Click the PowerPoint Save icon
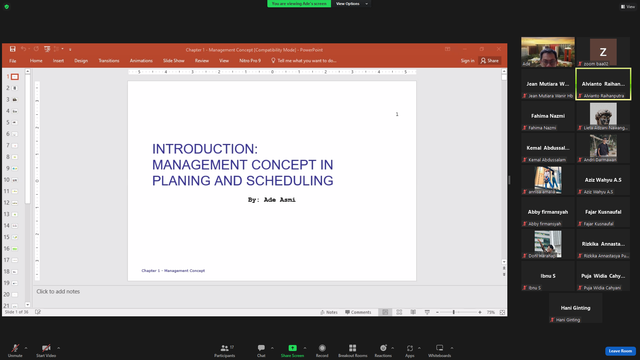 tap(13, 49)
